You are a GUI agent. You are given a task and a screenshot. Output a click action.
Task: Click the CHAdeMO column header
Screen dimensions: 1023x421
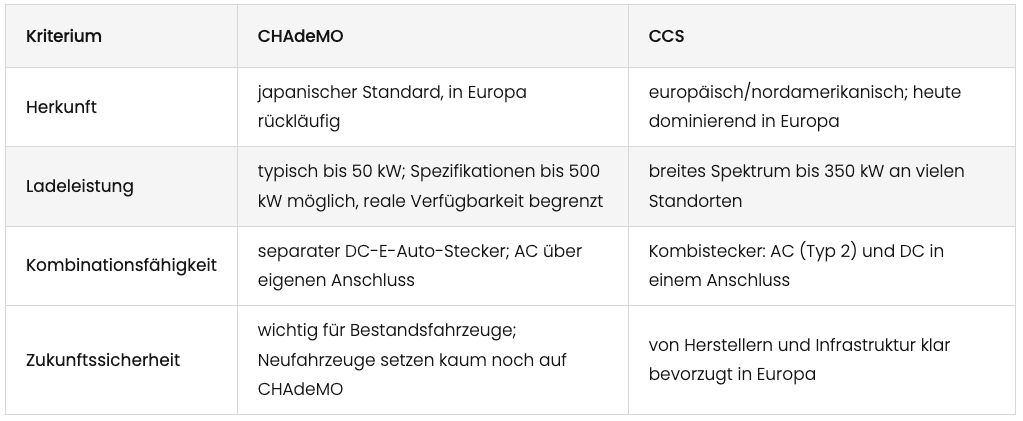coord(300,37)
